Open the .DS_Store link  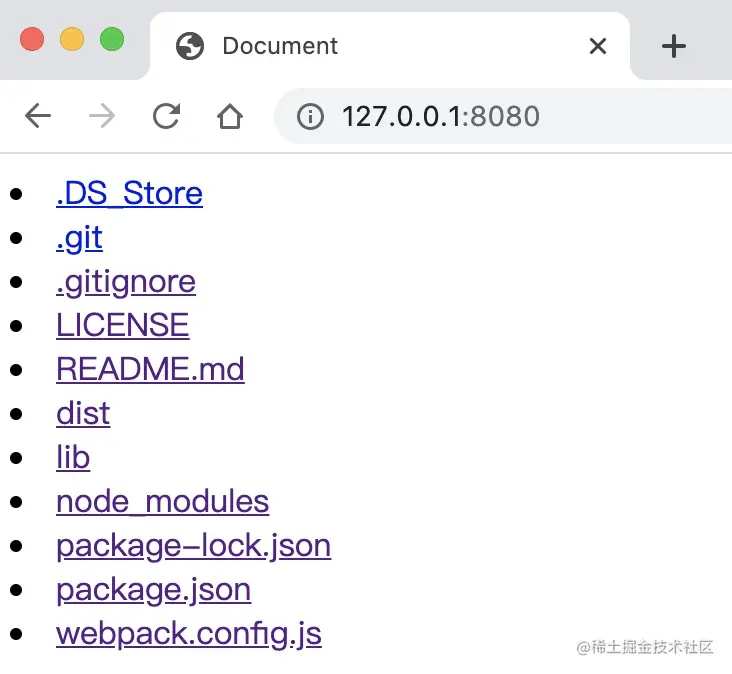pyautogui.click(x=129, y=193)
